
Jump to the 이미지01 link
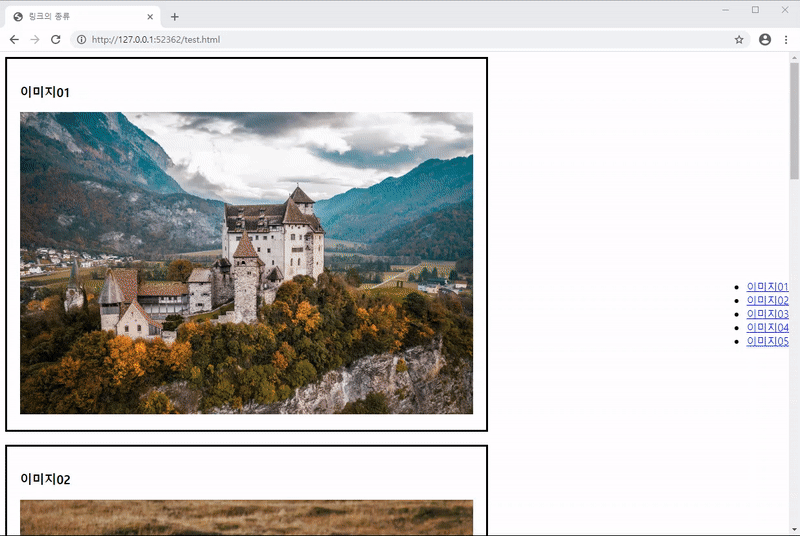(x=767, y=287)
